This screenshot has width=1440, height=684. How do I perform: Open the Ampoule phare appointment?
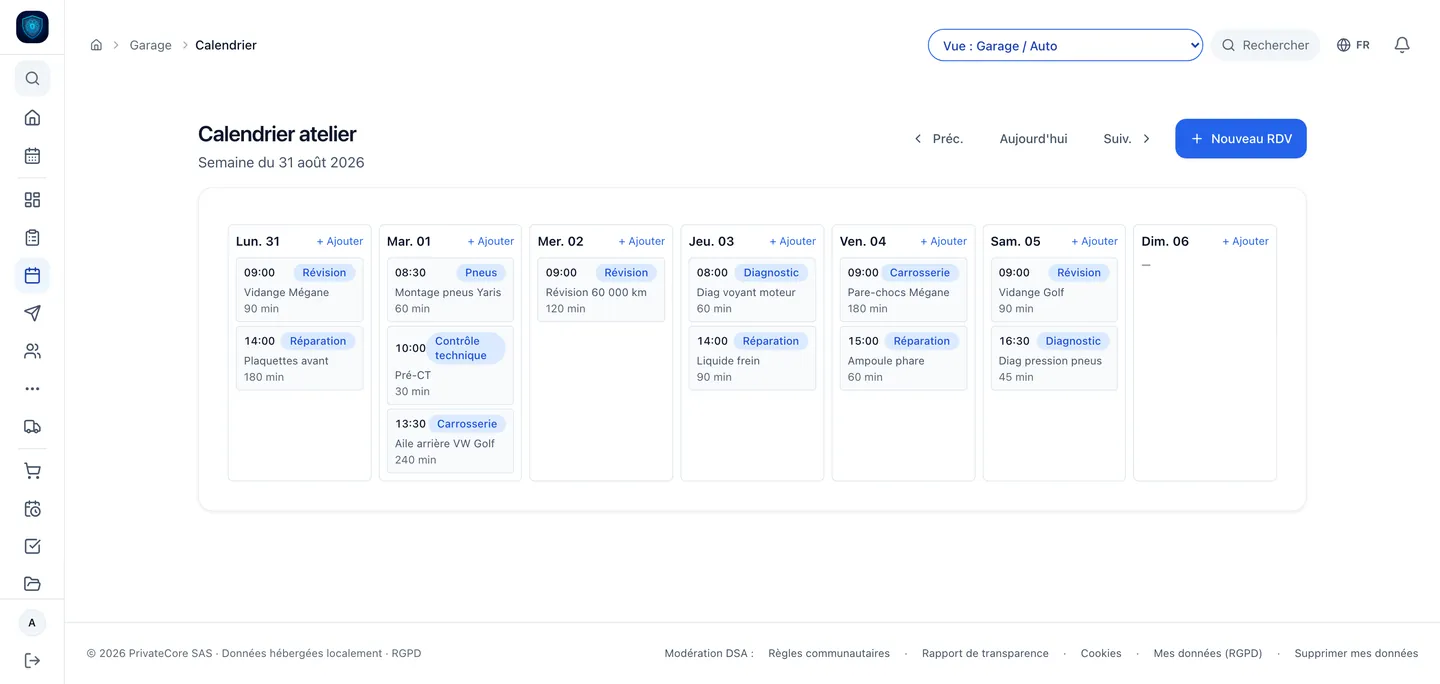pyautogui.click(x=903, y=358)
